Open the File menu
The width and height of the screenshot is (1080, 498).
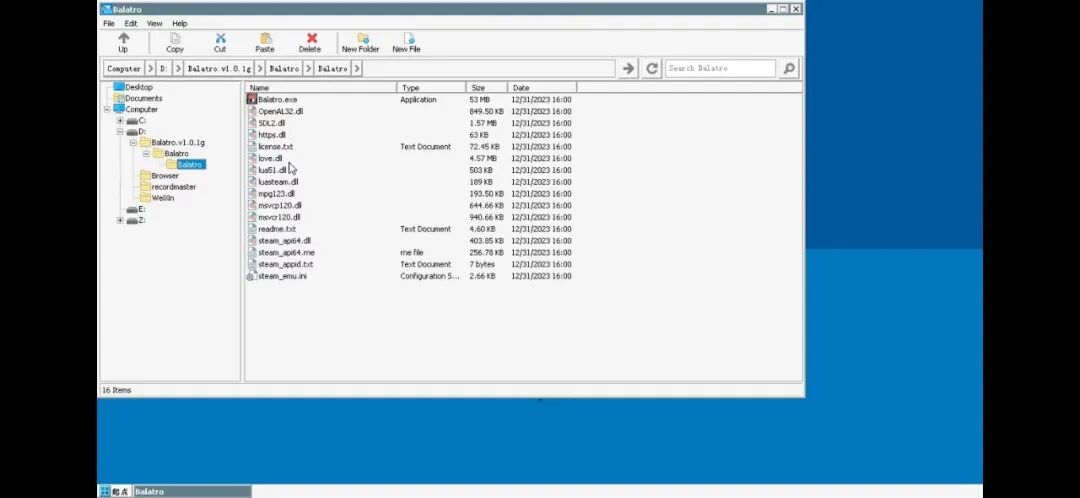(x=109, y=23)
